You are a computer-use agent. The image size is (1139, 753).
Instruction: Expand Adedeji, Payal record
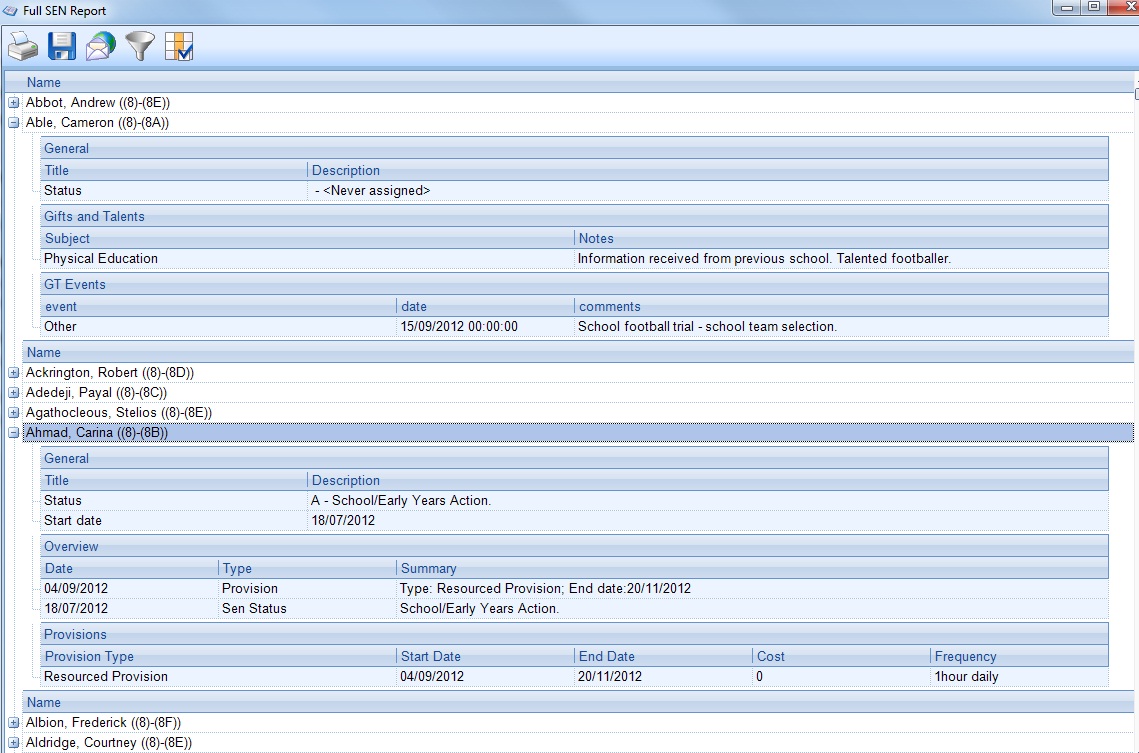(x=14, y=393)
